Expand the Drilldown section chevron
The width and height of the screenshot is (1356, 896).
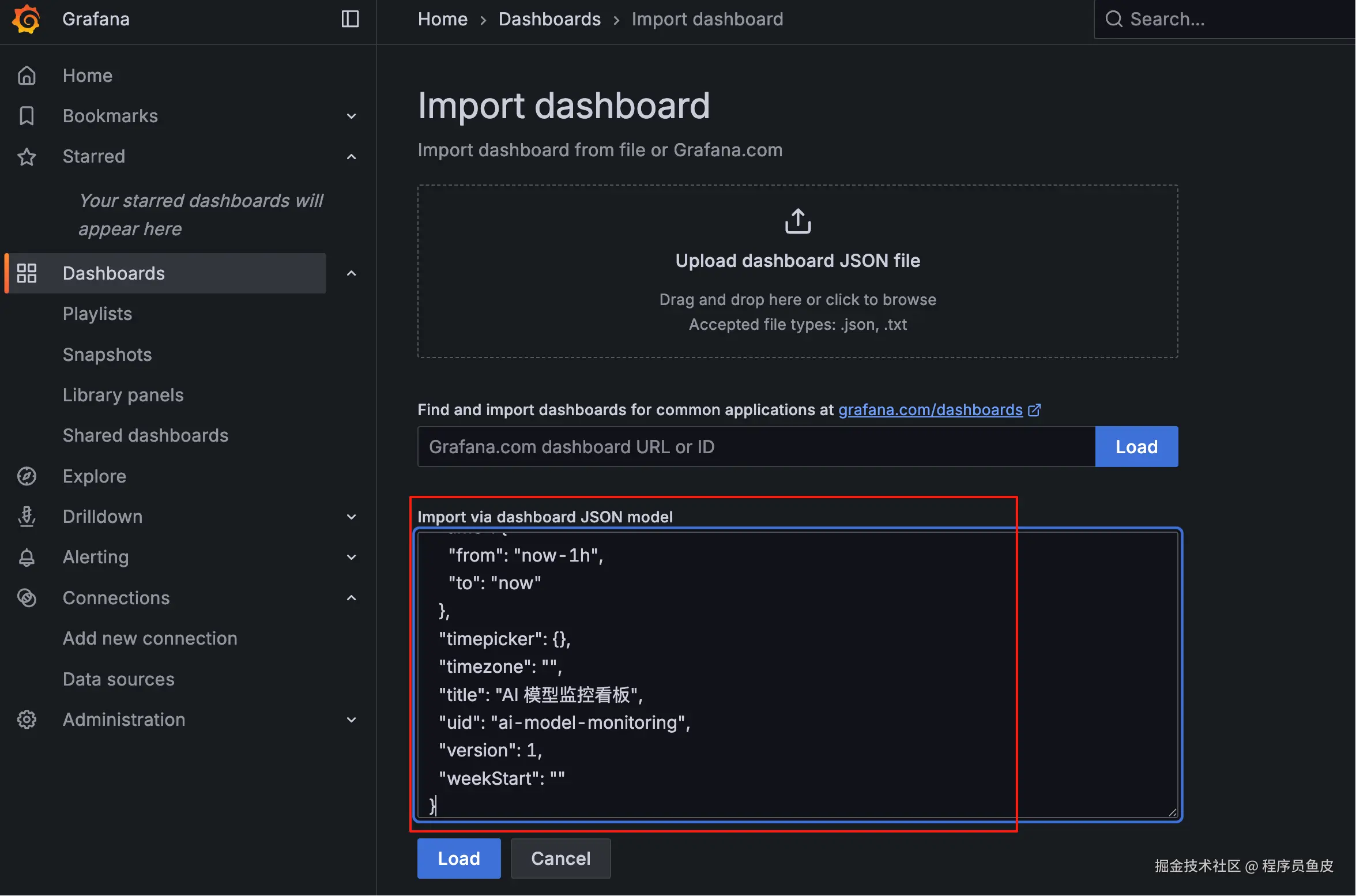coord(351,517)
